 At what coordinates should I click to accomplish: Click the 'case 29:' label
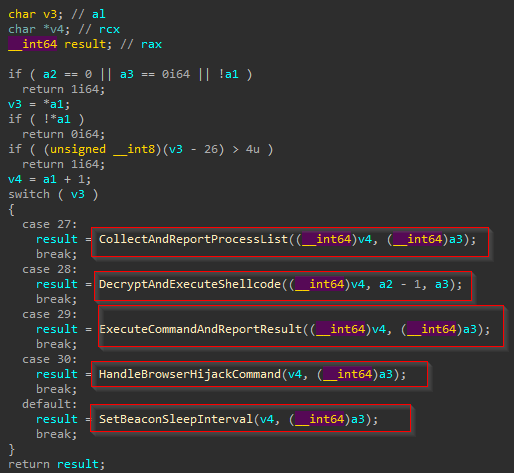[x=50, y=314]
